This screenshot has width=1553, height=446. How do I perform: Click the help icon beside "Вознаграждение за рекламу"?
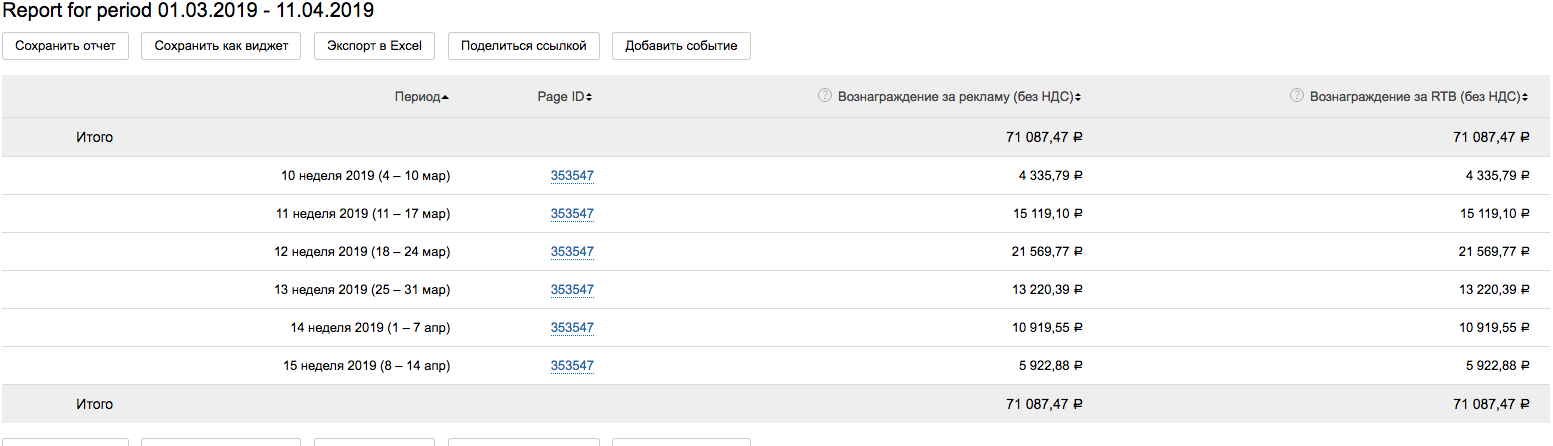825,96
